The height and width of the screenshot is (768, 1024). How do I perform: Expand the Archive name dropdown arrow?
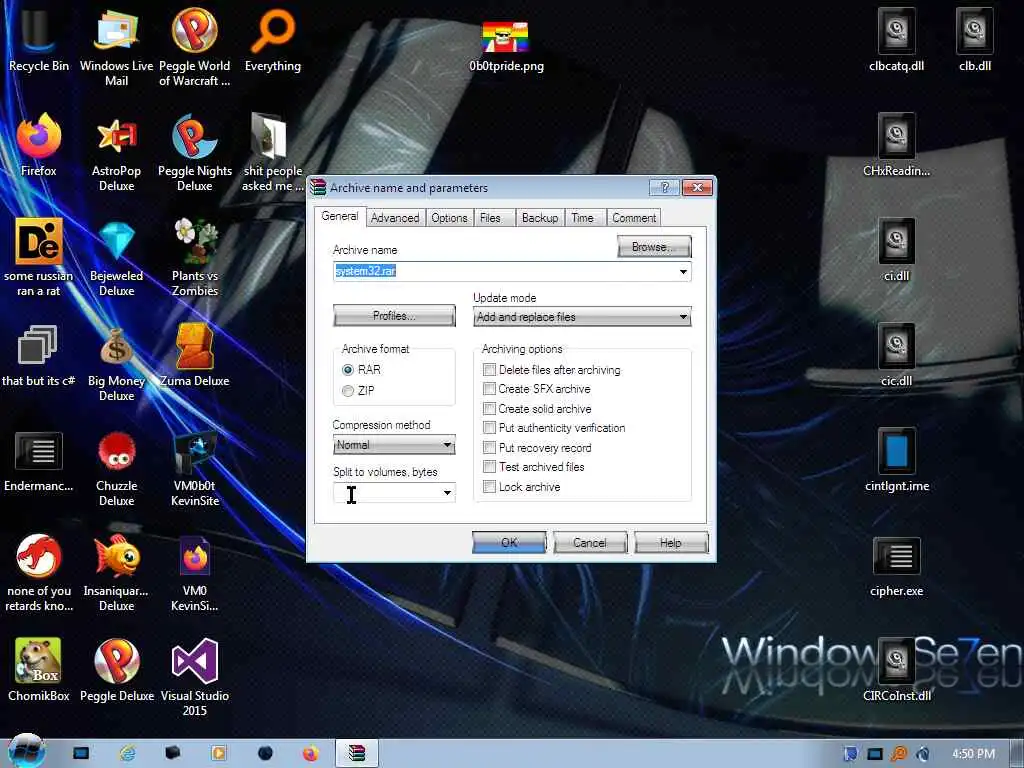coord(682,271)
